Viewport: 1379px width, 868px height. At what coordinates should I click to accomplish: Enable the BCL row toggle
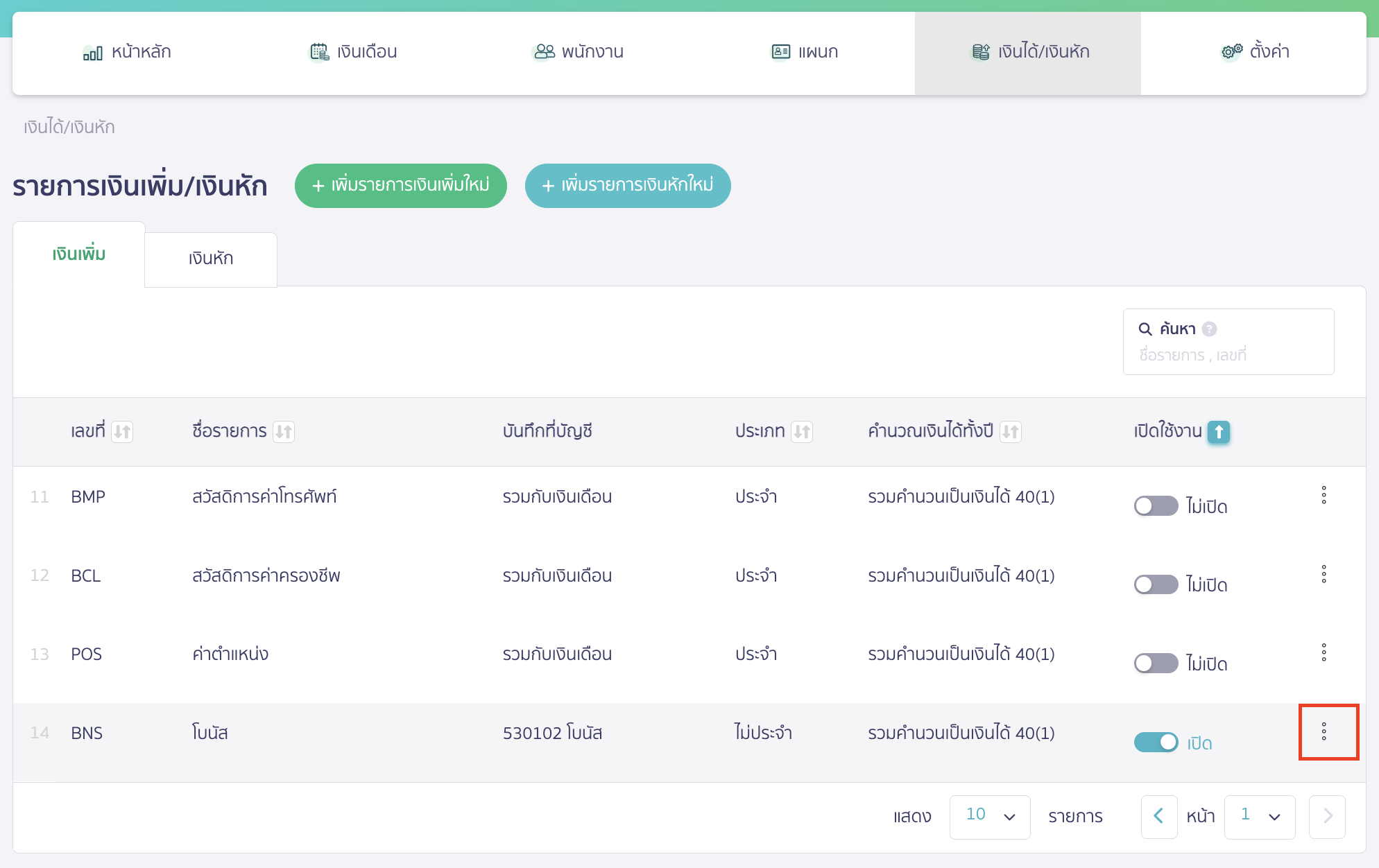[1156, 584]
